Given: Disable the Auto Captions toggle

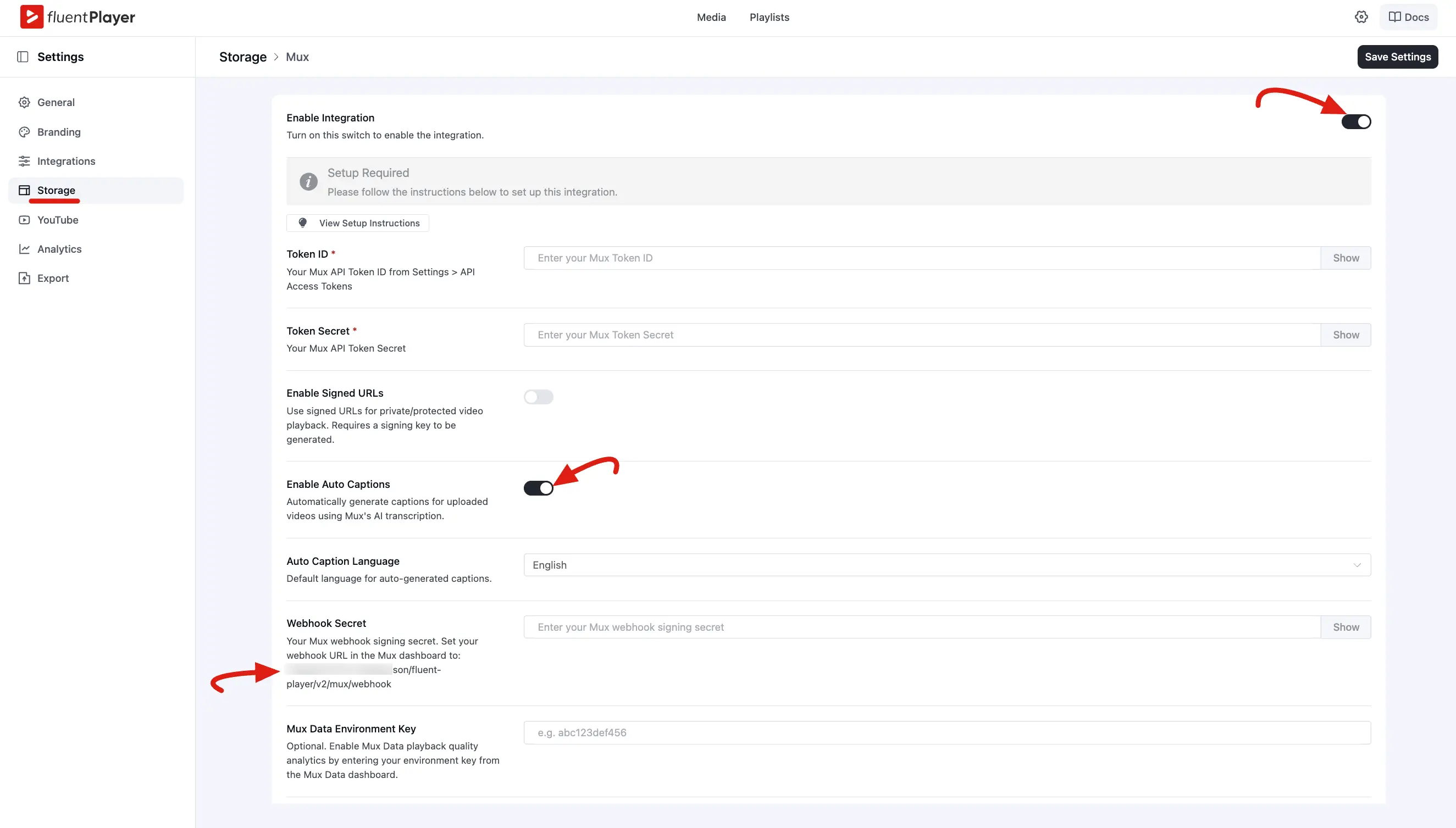Looking at the screenshot, I should [x=538, y=488].
